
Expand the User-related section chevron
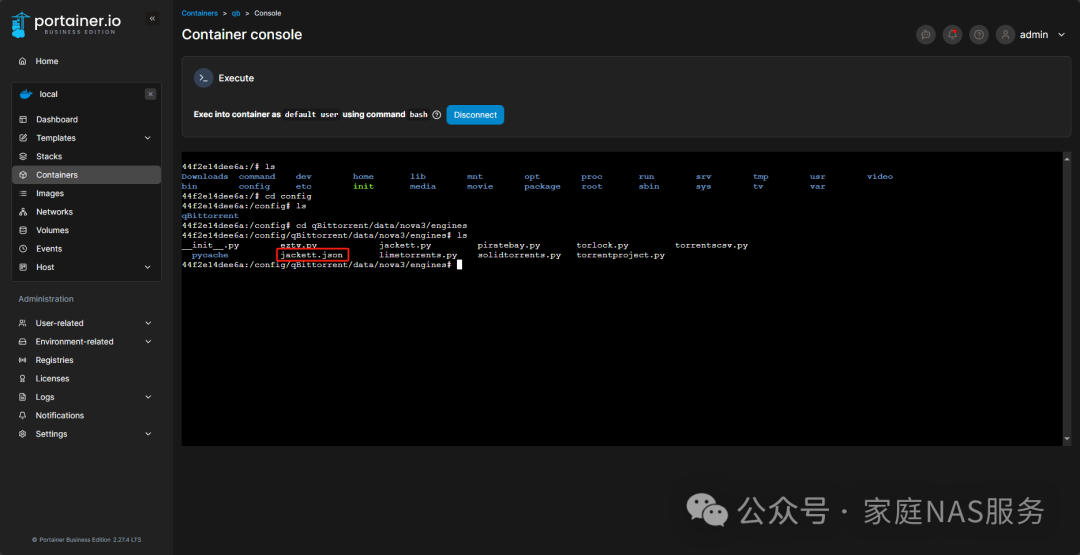coord(148,323)
